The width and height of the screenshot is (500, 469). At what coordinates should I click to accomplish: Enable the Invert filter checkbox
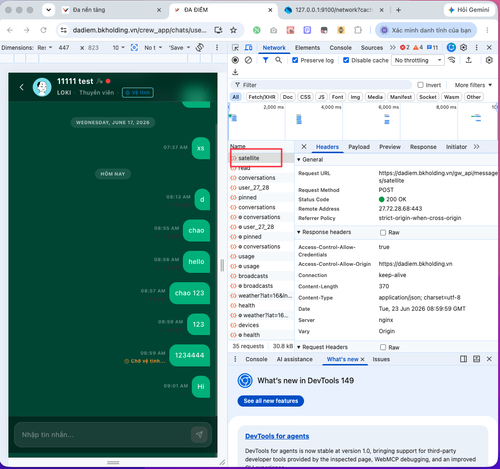tap(420, 85)
